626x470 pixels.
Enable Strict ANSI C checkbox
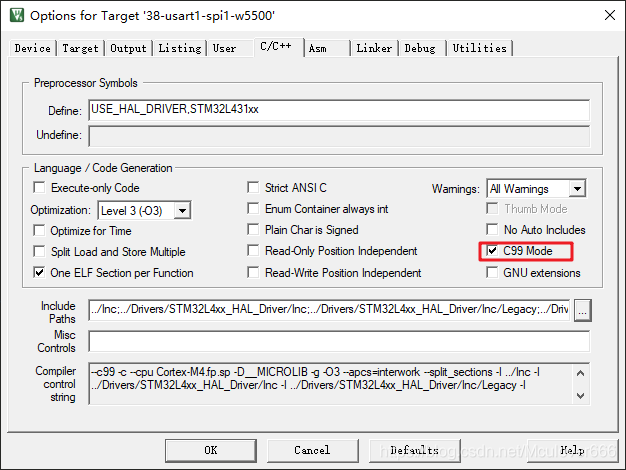point(253,187)
